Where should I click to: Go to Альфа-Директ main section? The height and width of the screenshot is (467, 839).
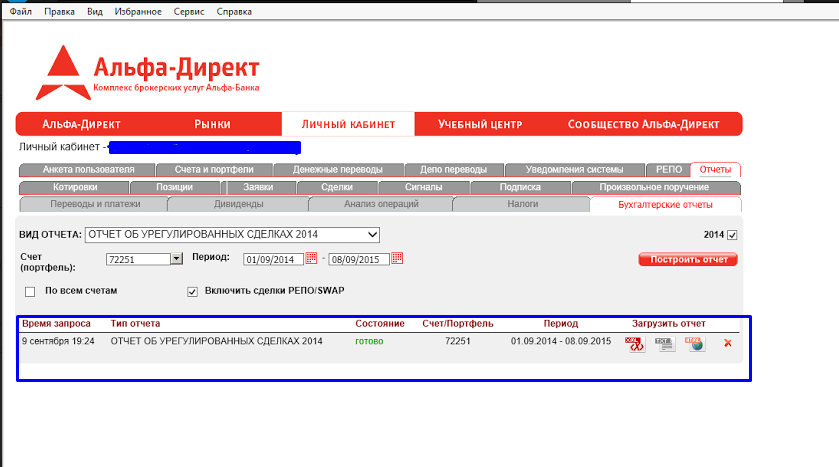[81, 124]
